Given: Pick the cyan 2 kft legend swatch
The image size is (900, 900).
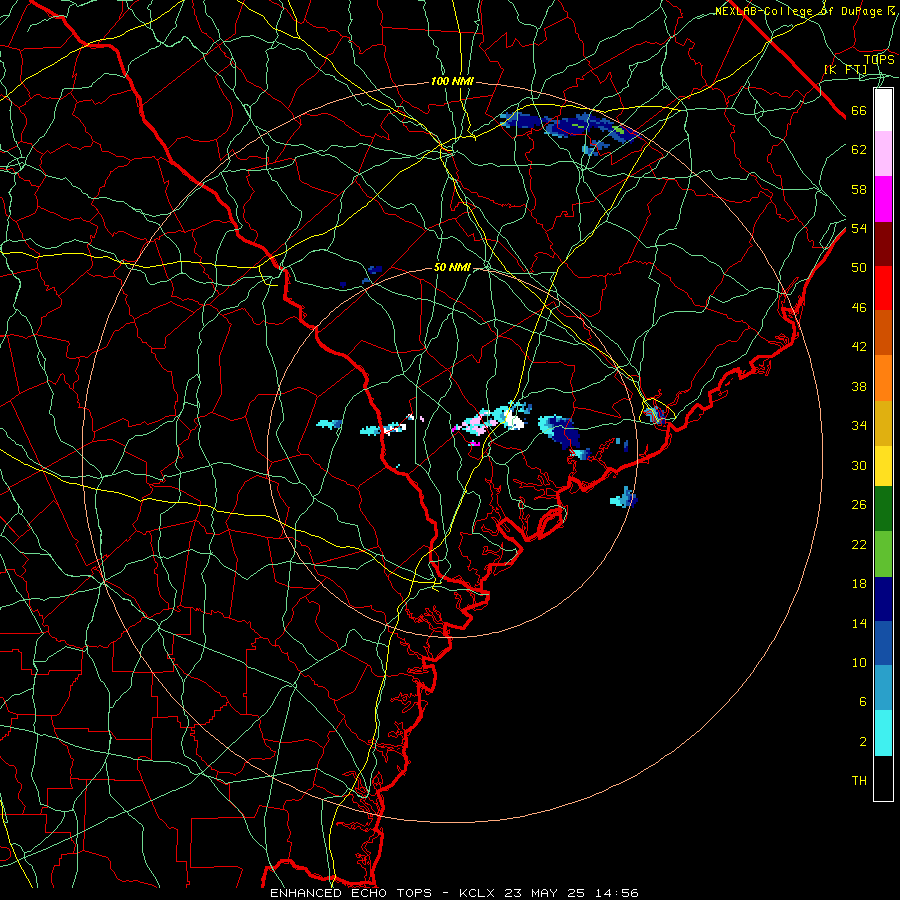Looking at the screenshot, I should click(883, 733).
